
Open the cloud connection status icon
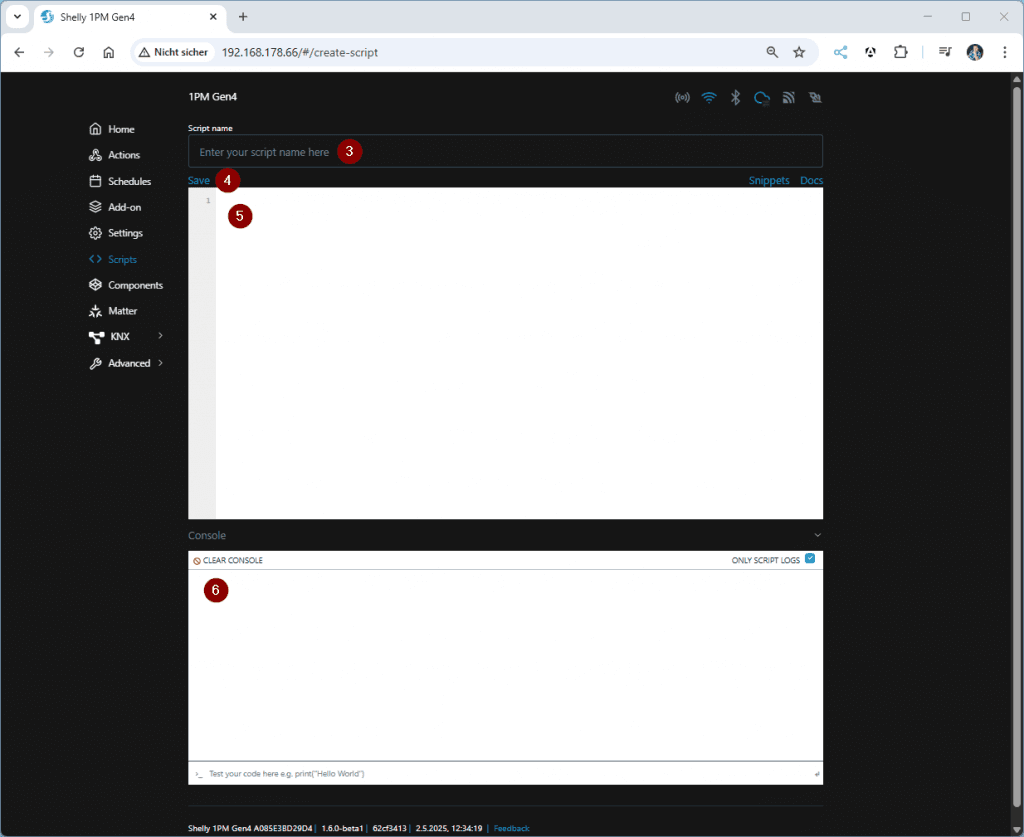coord(761,97)
